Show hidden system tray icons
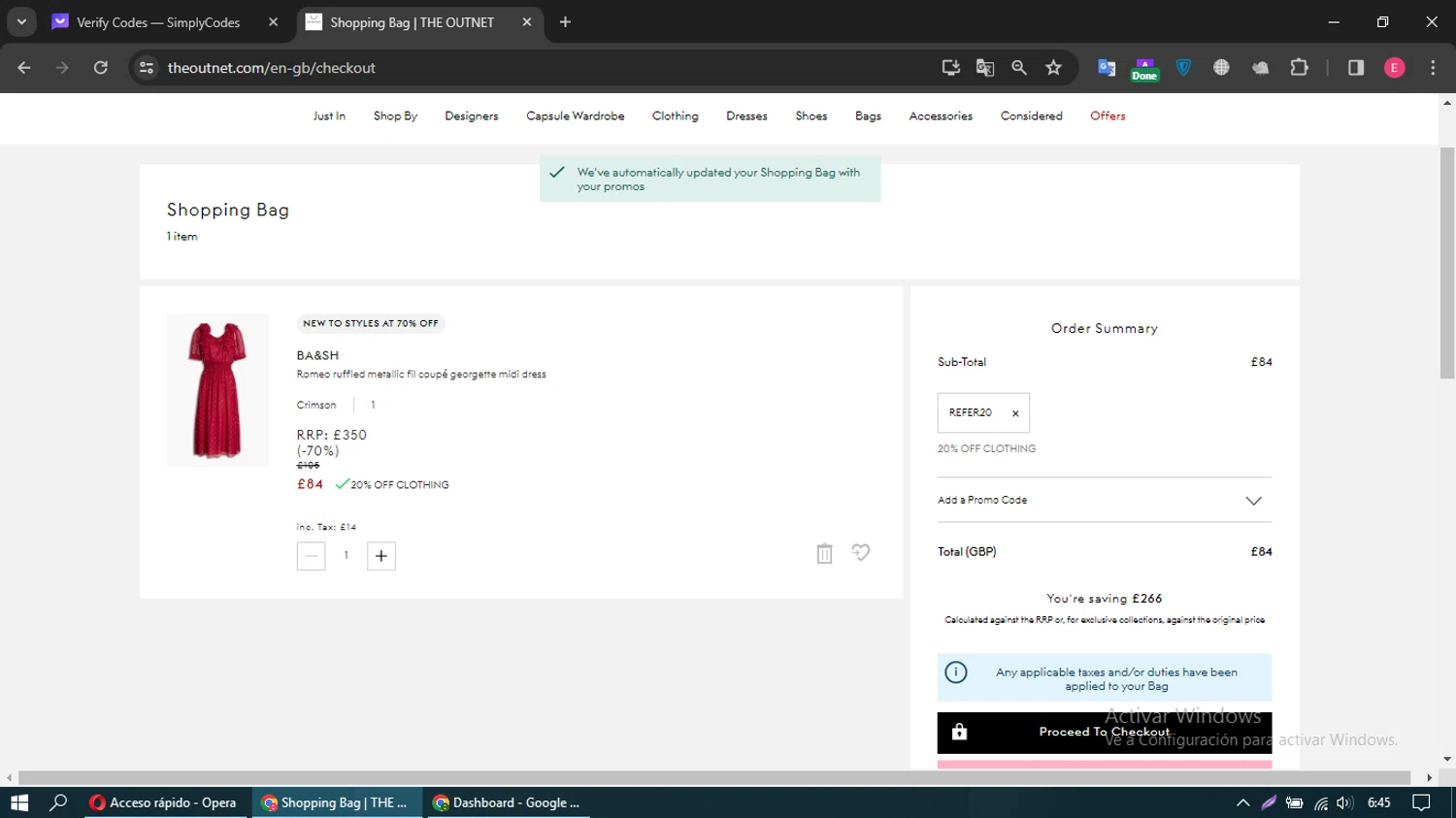The height and width of the screenshot is (818, 1456). 1242,802
